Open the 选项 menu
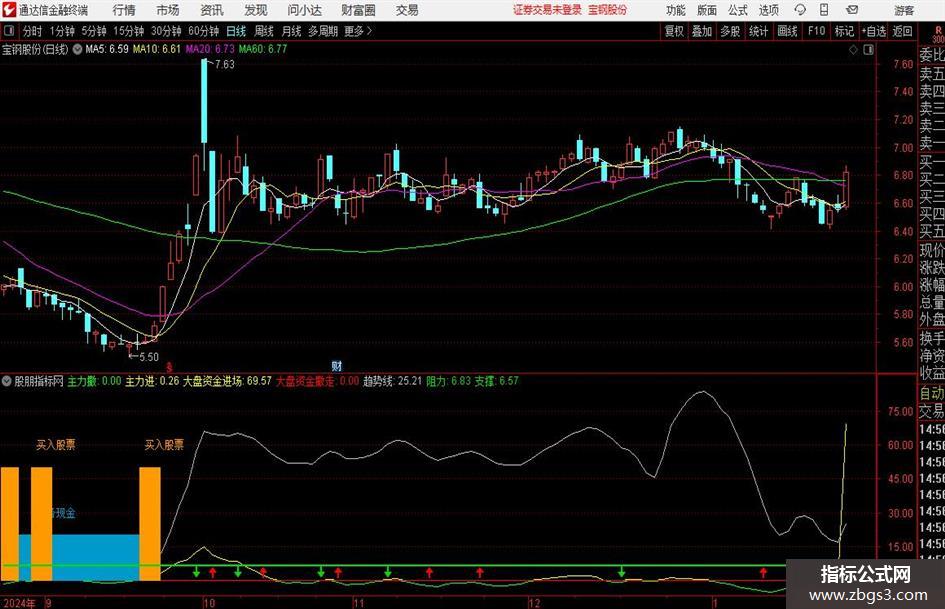The width and height of the screenshot is (945, 609). [x=769, y=10]
